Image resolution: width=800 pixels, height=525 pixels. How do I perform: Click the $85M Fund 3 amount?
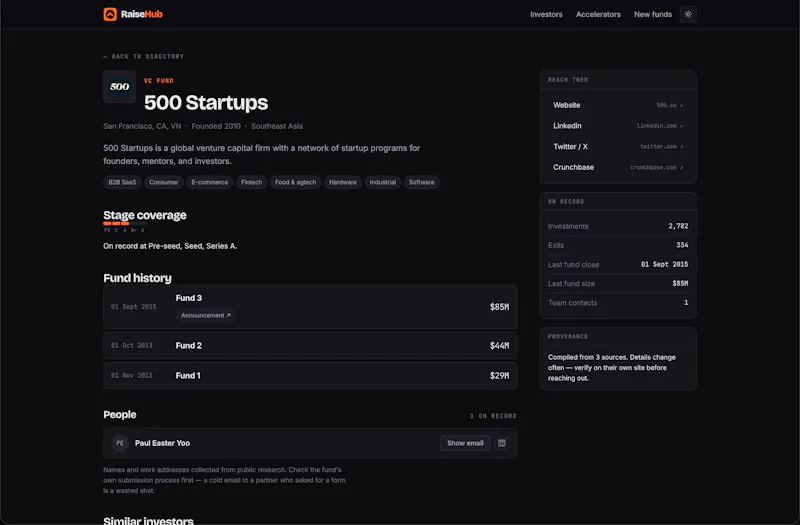click(x=499, y=307)
